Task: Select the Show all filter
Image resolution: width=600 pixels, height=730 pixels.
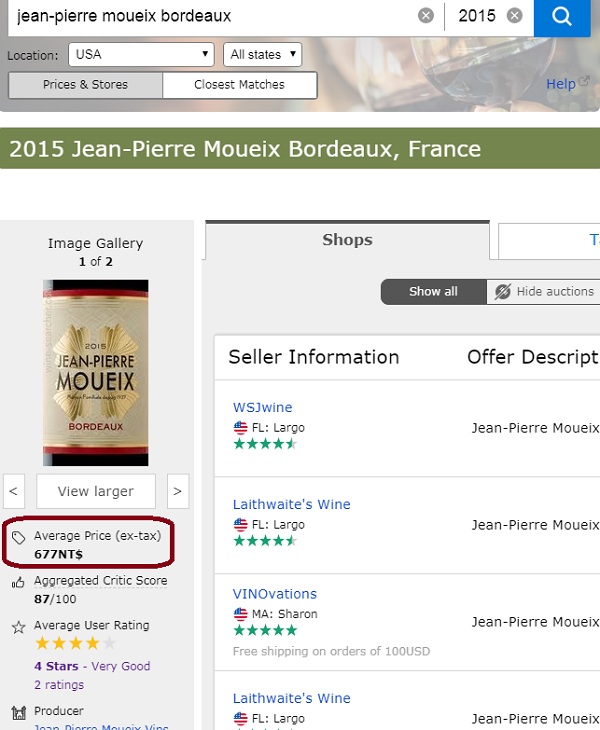Action: point(433,291)
